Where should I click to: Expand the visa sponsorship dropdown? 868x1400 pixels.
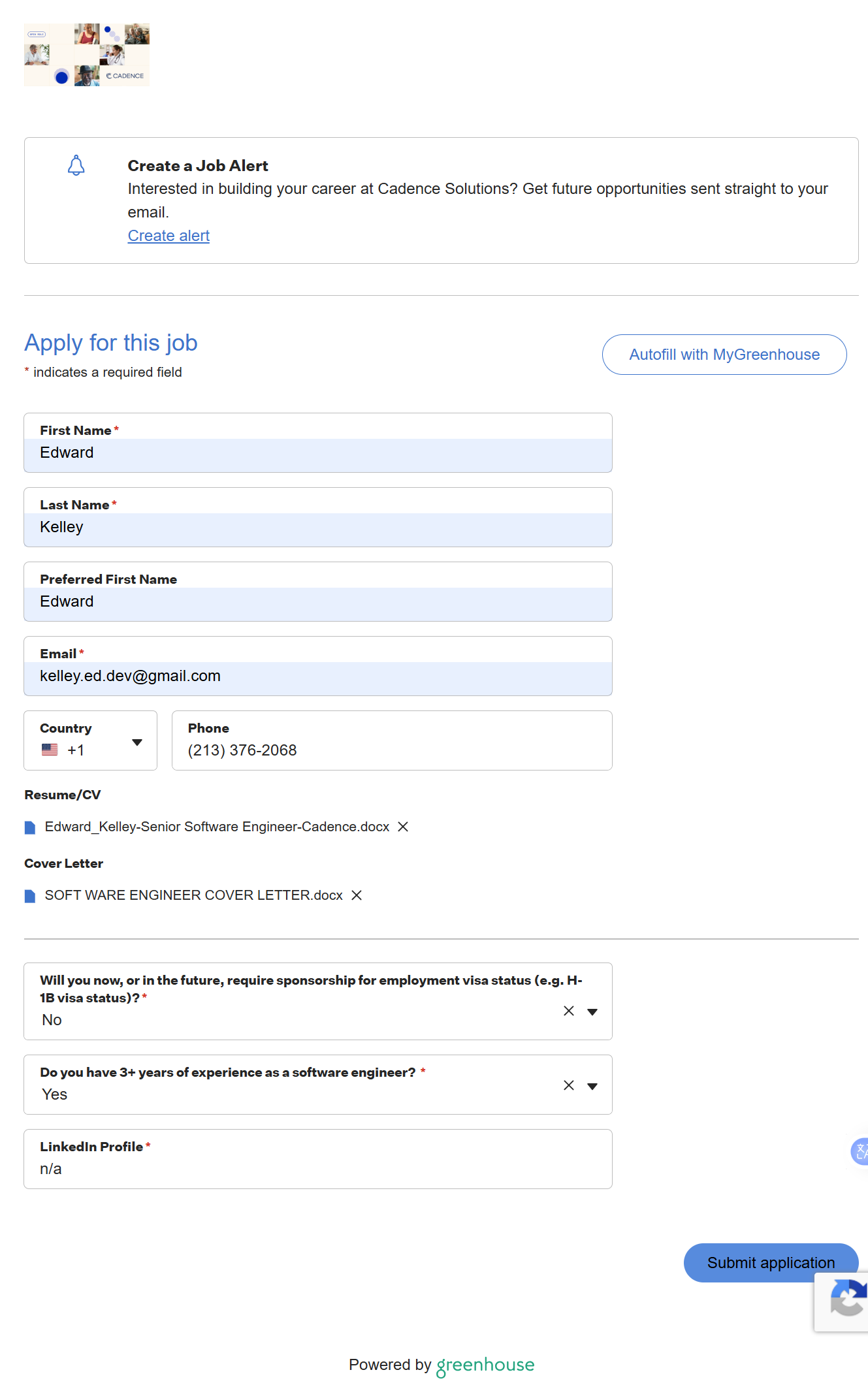[592, 1011]
